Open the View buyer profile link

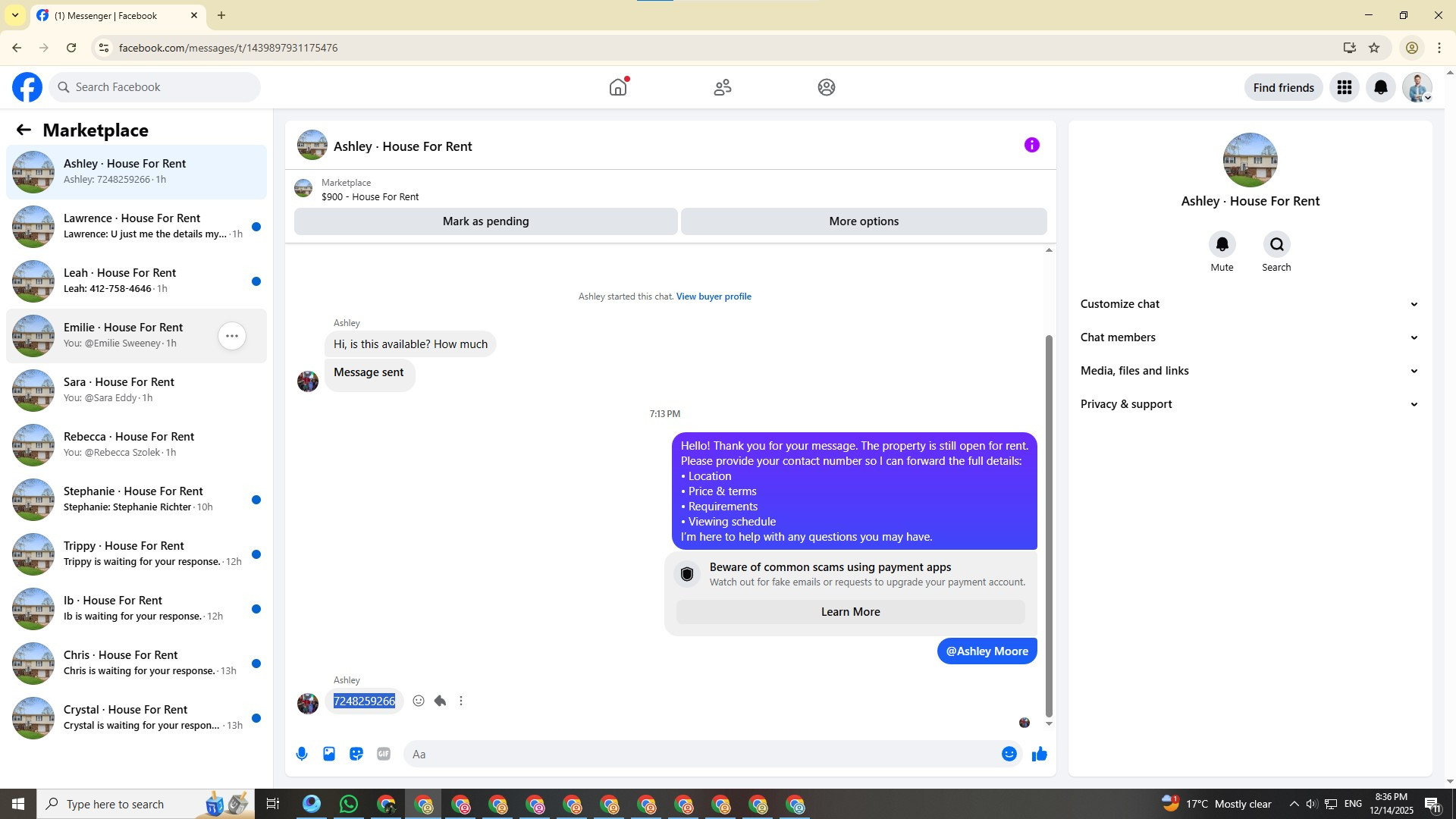713,297
